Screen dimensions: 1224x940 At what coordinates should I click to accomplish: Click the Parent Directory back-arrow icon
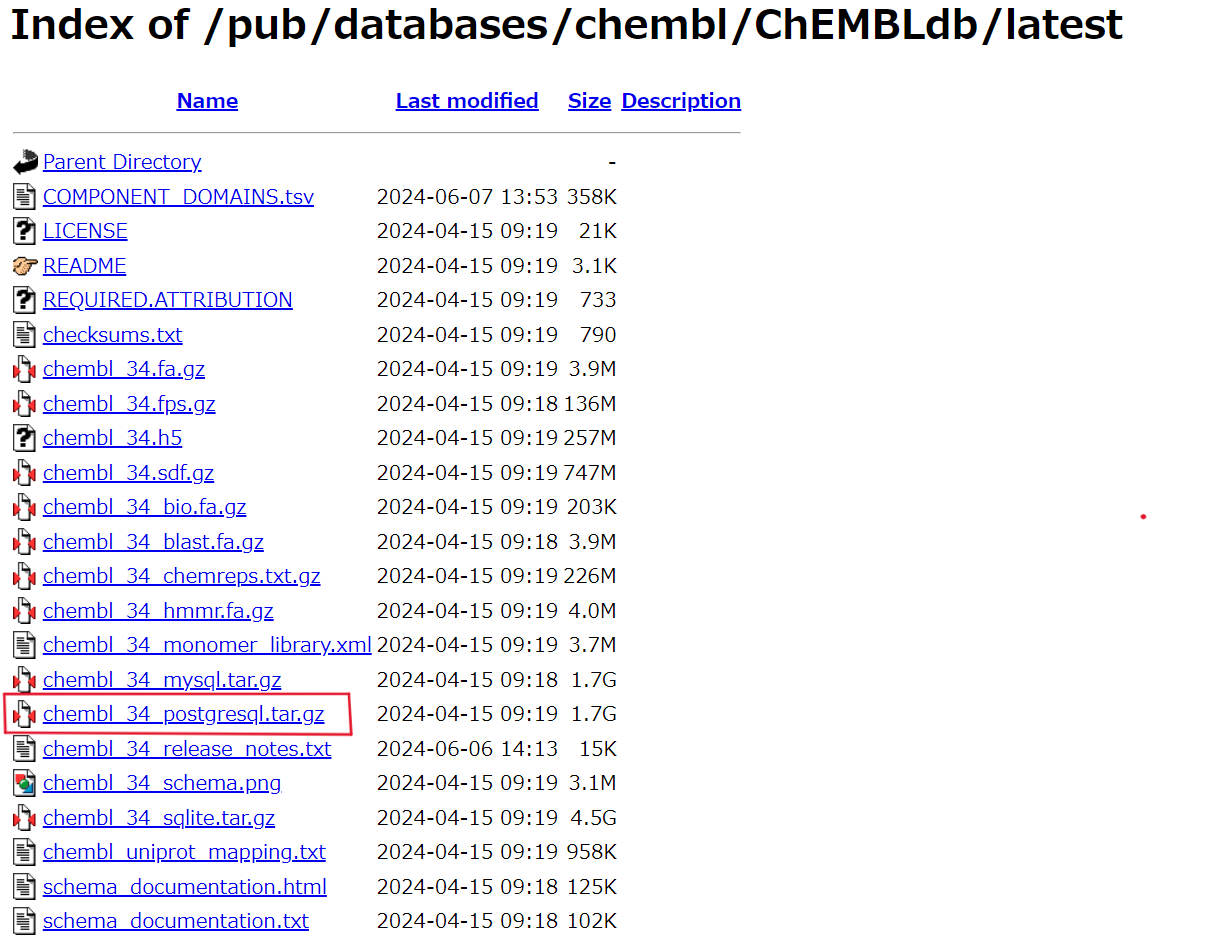point(23,161)
